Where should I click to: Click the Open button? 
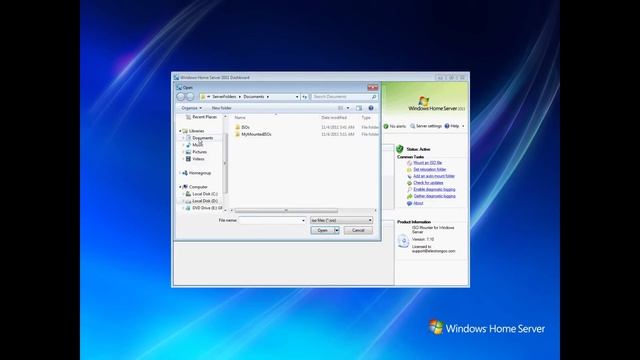point(322,231)
